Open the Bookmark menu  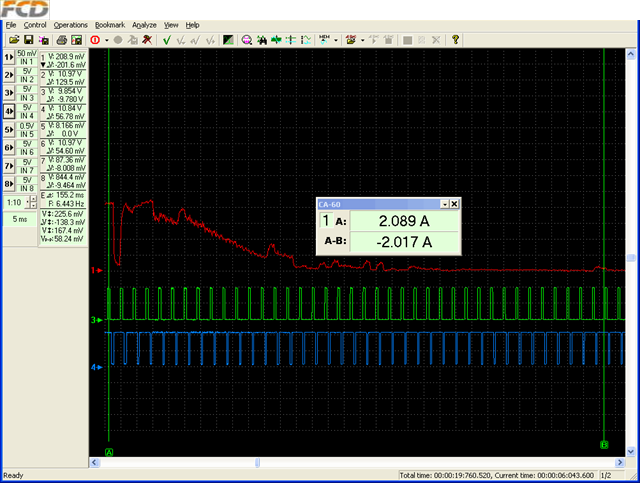110,24
